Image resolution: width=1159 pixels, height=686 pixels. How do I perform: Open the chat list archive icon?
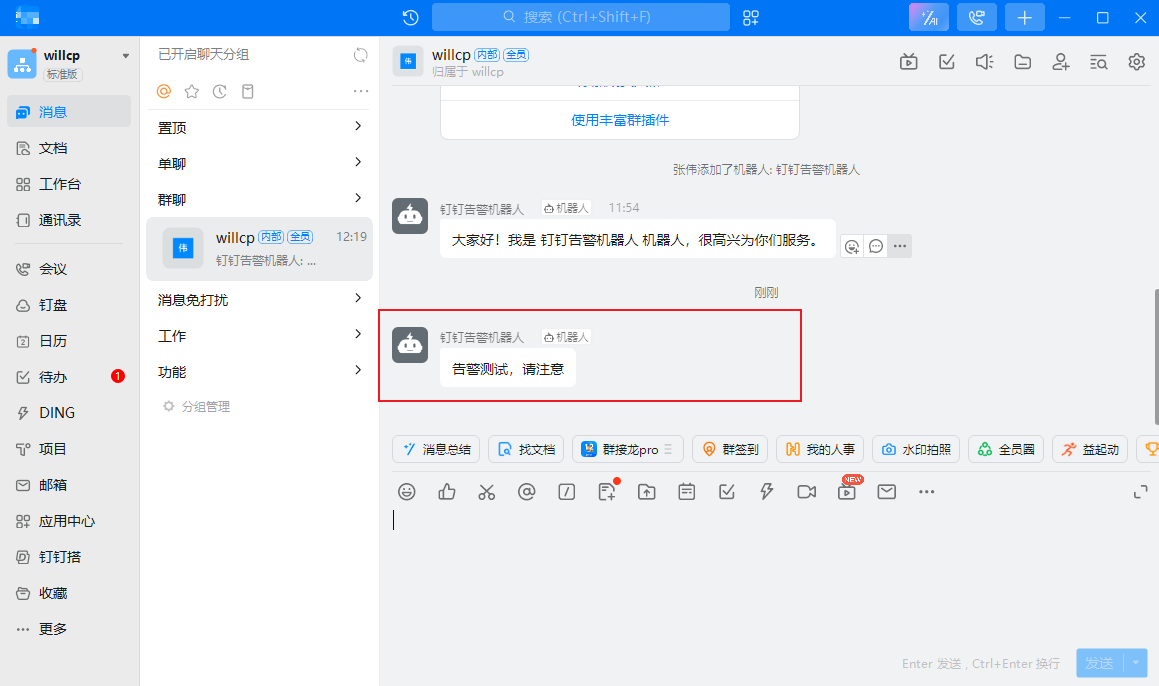(248, 91)
